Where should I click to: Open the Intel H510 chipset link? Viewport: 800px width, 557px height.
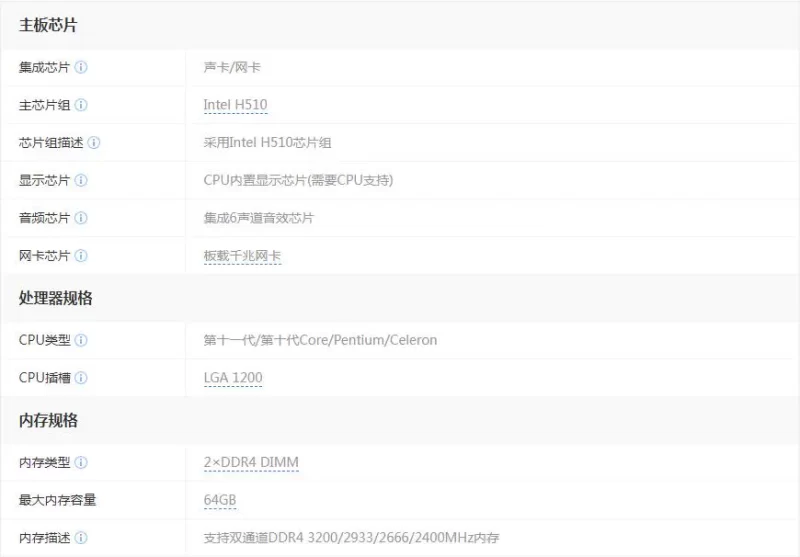point(235,105)
